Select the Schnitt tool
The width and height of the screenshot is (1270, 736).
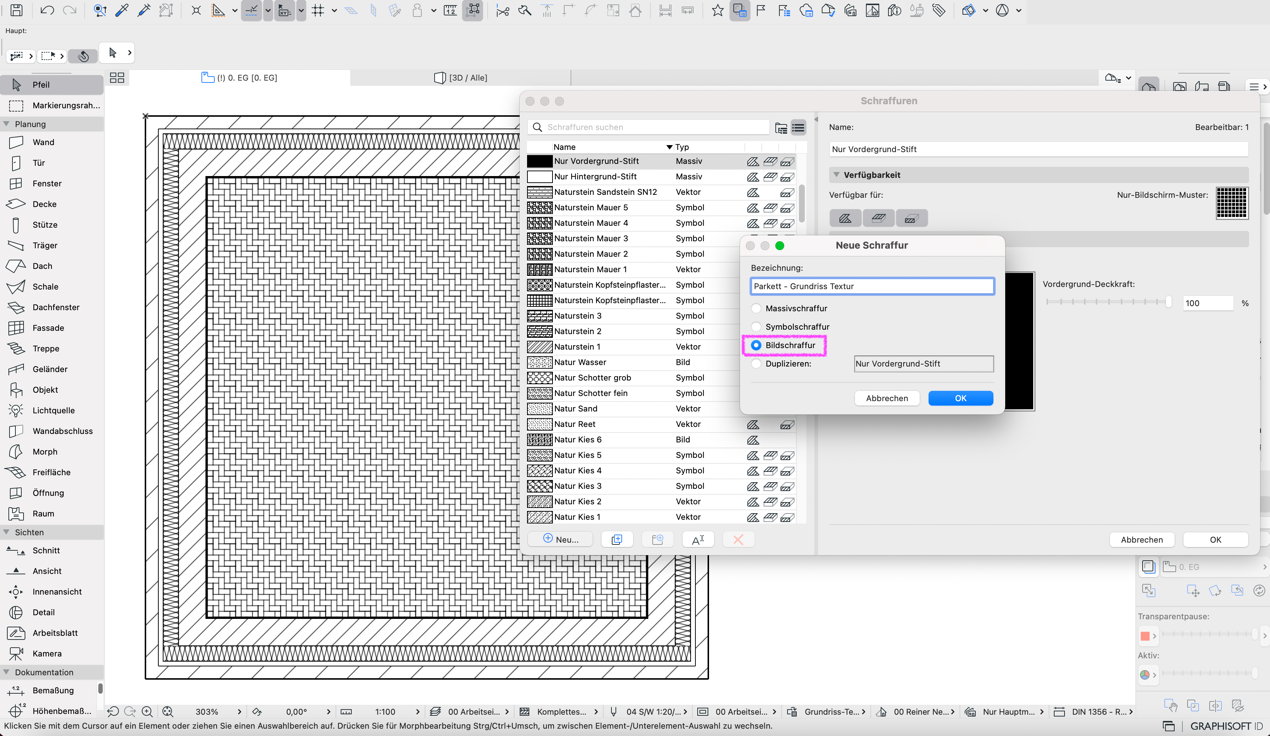pyautogui.click(x=52, y=550)
